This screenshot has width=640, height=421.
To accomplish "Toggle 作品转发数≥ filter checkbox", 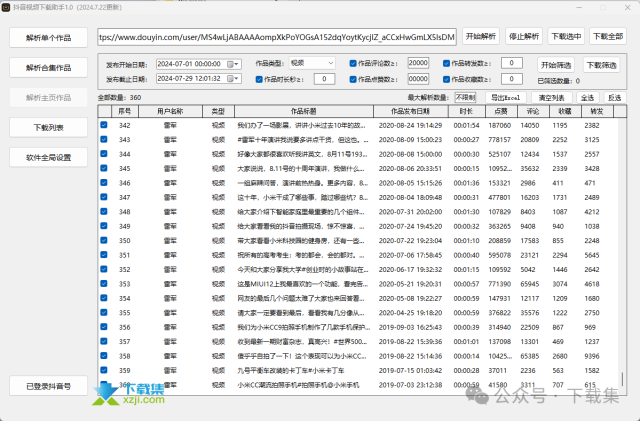I will pyautogui.click(x=446, y=63).
